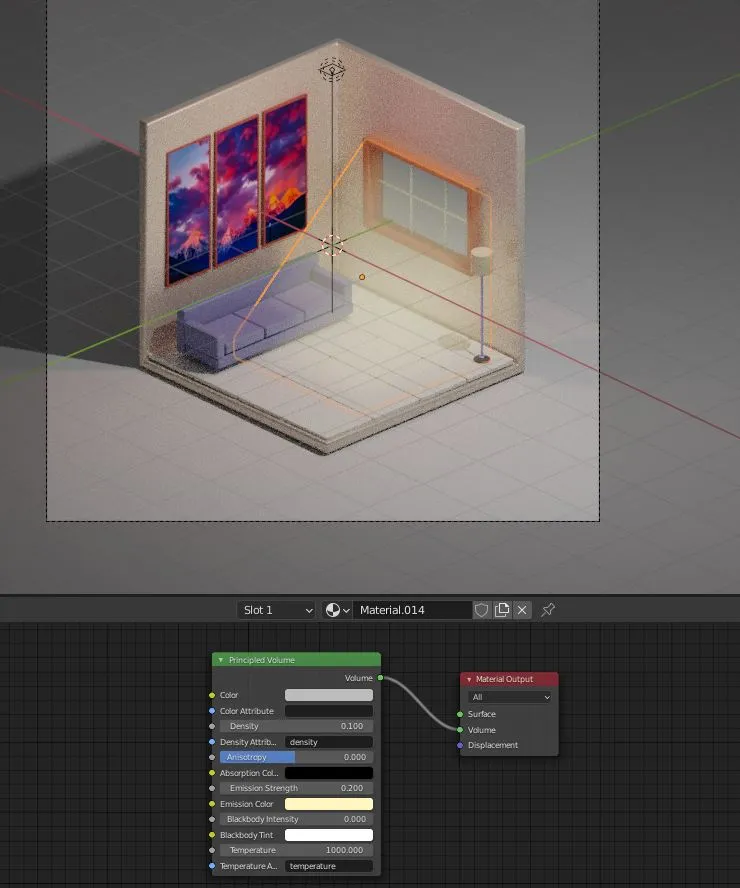The image size is (740, 888).
Task: Click the Absorption Color input socket
Action: [212, 773]
